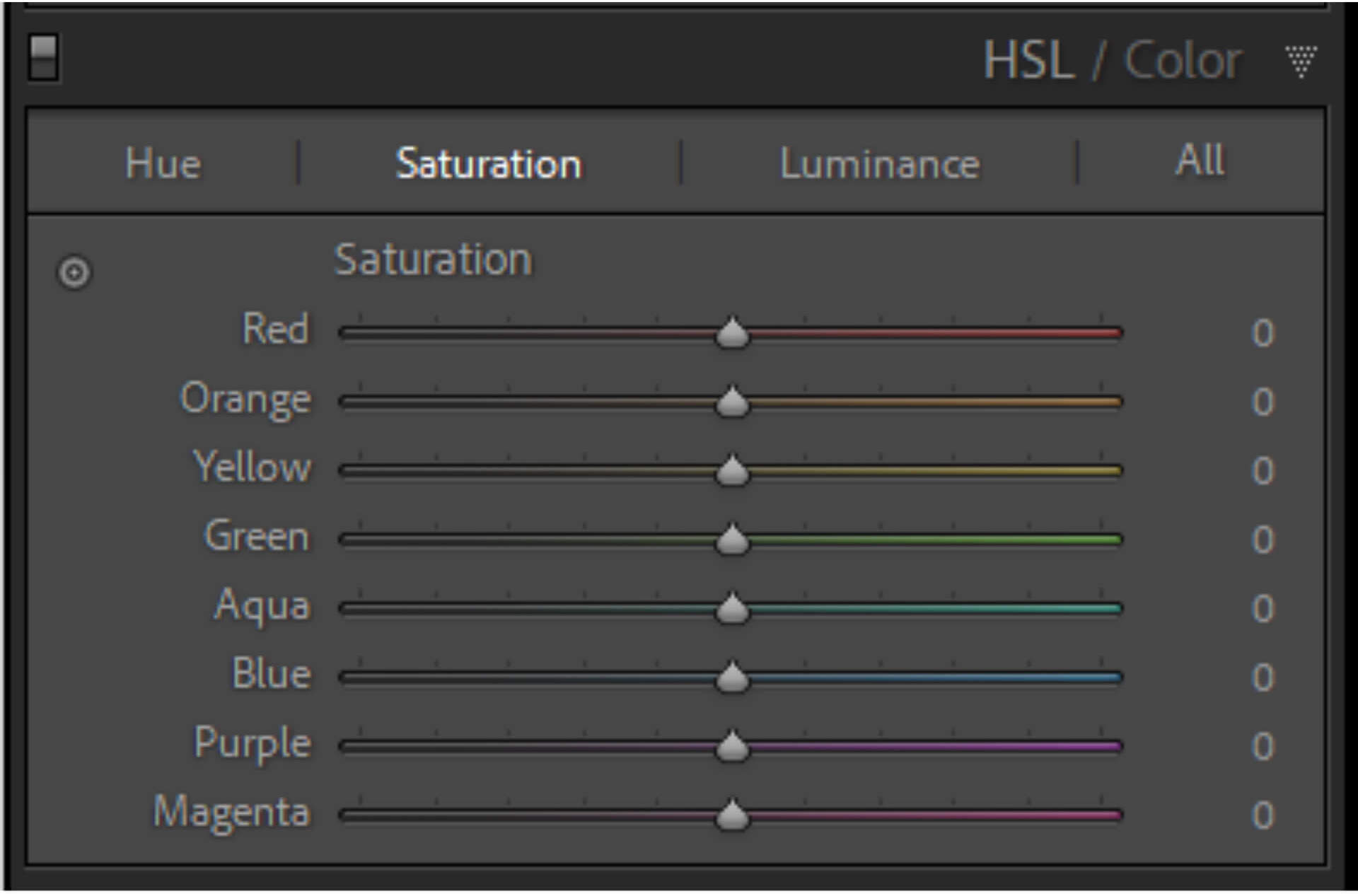This screenshot has height=896, width=1358.
Task: Click the Aqua saturation value field
Action: [1263, 608]
